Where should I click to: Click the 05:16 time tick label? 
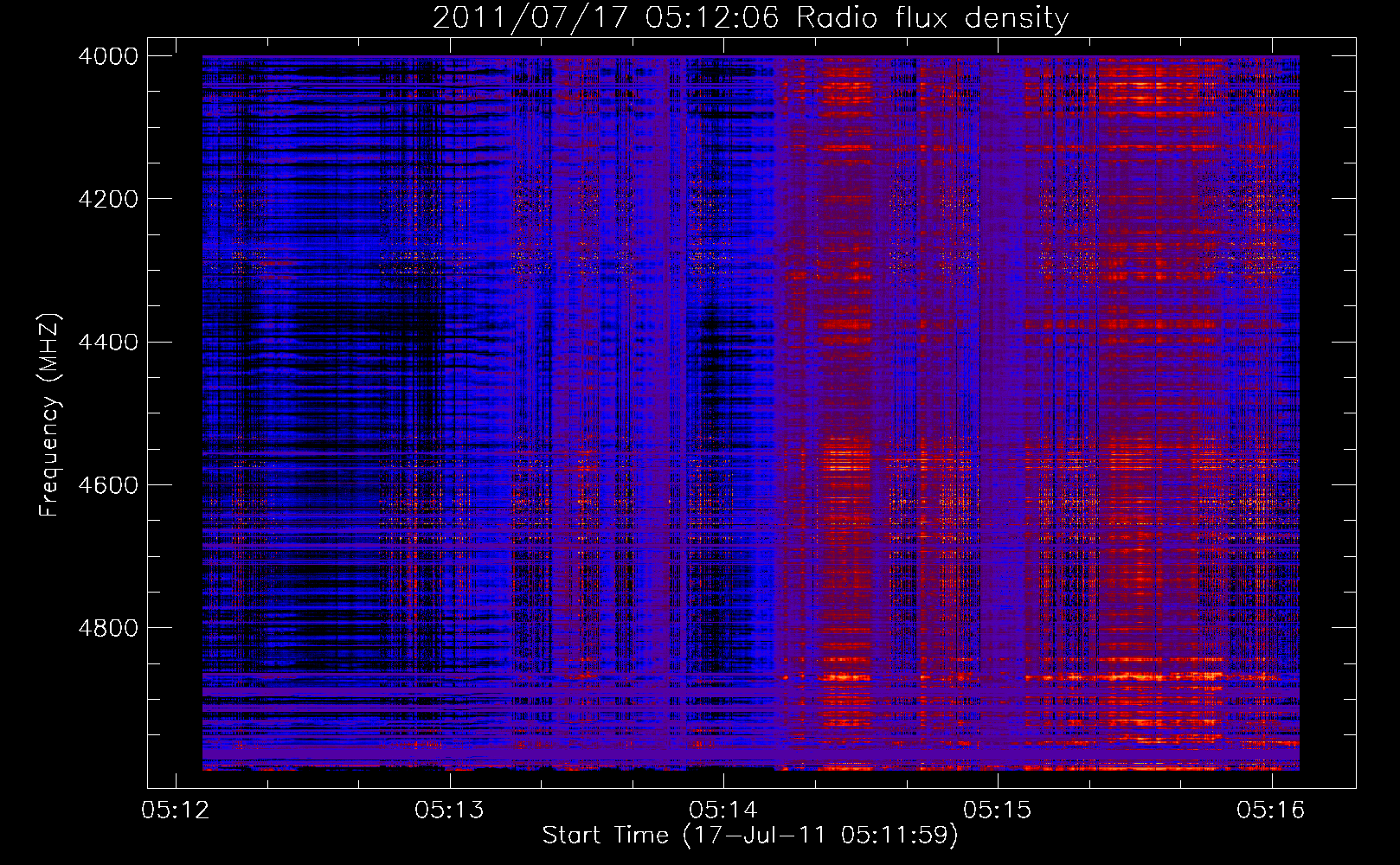[x=1271, y=811]
